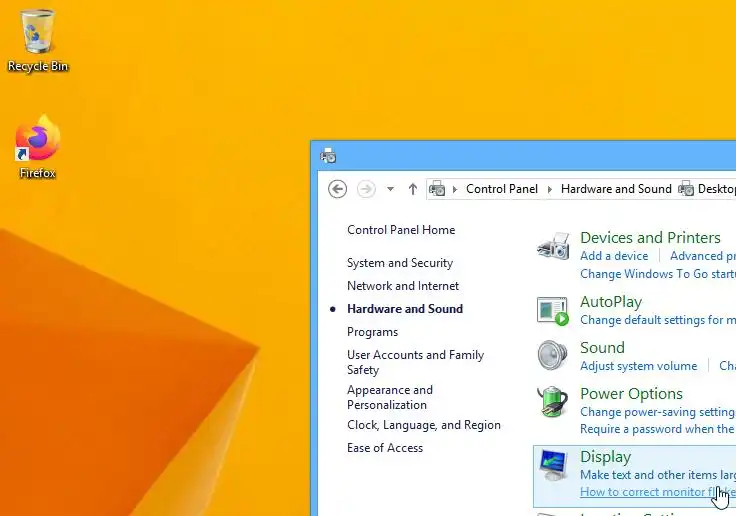736x516 pixels.
Task: Select Control Panel in the breadcrumb
Action: (x=502, y=189)
